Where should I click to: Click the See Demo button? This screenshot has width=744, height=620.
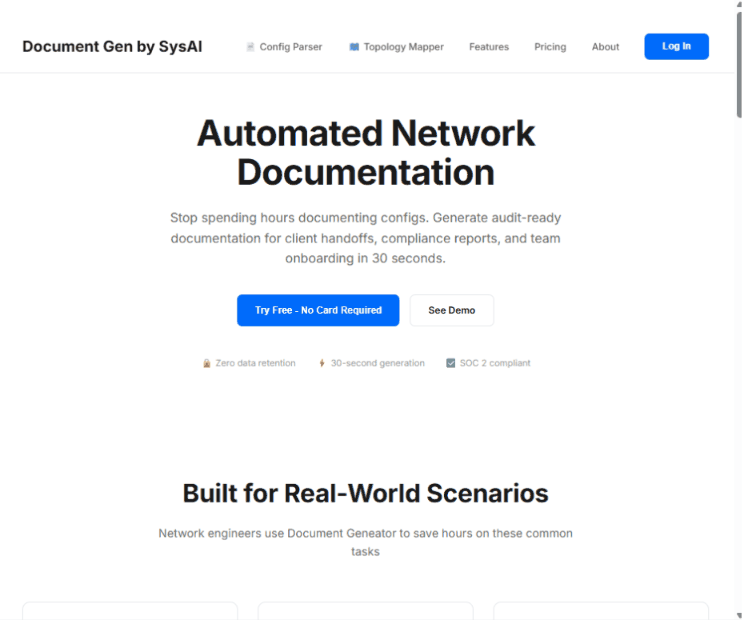452,310
